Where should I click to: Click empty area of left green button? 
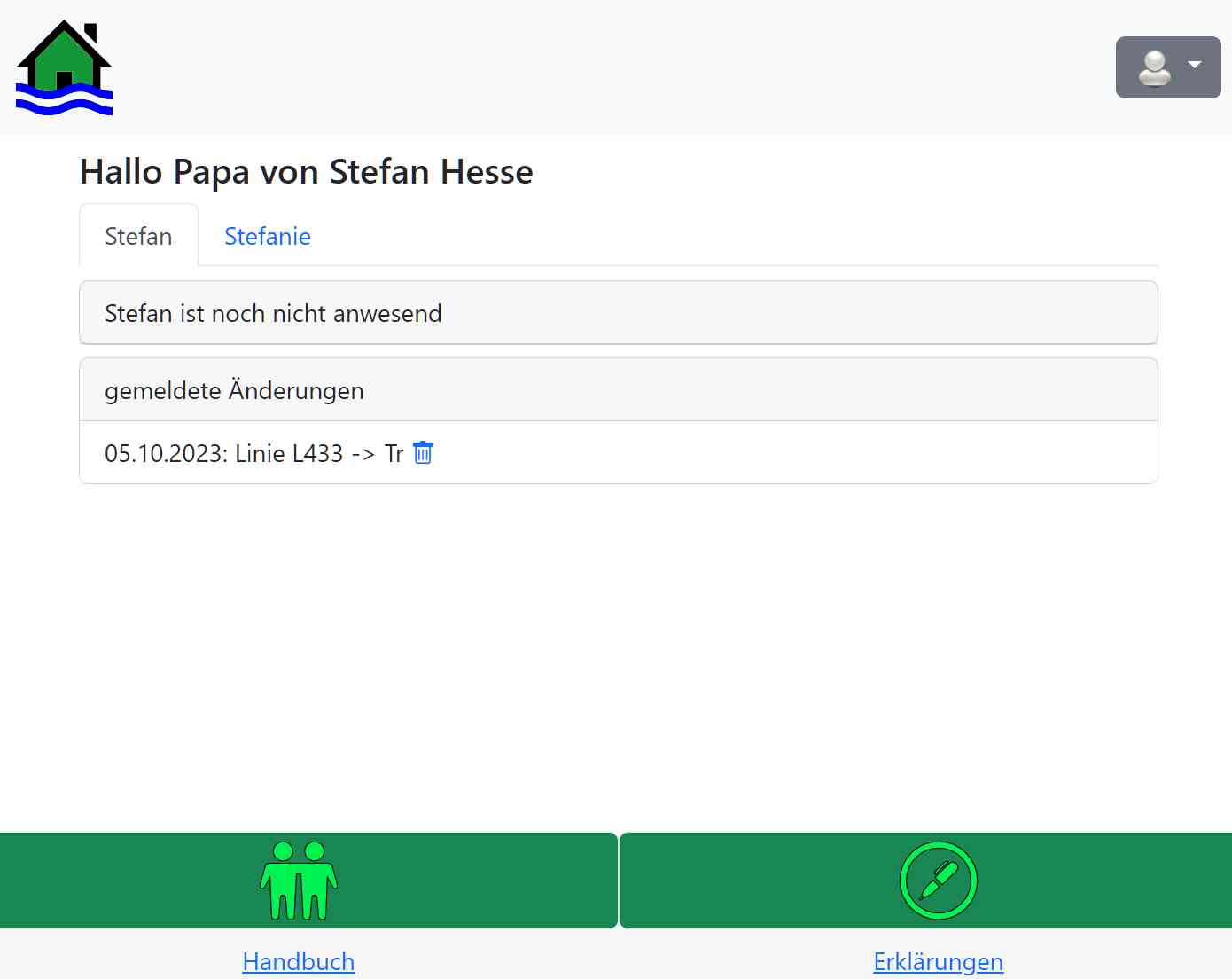[x=133, y=881]
